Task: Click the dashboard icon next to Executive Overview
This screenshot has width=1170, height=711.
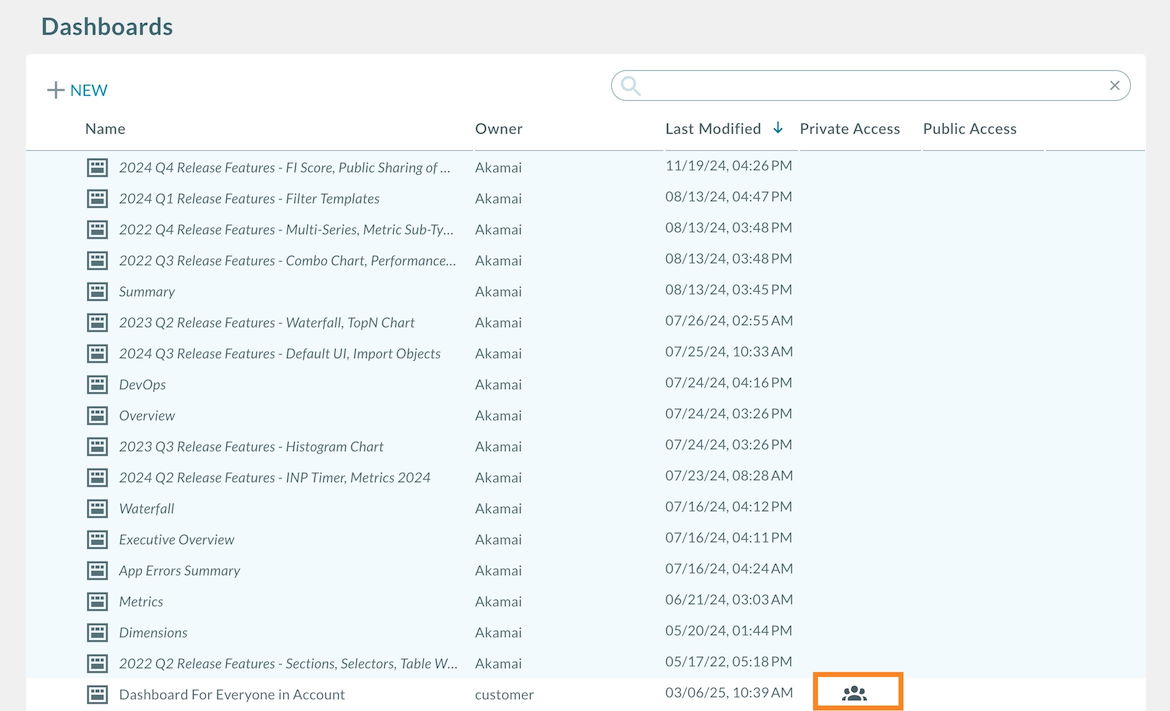Action: 97,539
